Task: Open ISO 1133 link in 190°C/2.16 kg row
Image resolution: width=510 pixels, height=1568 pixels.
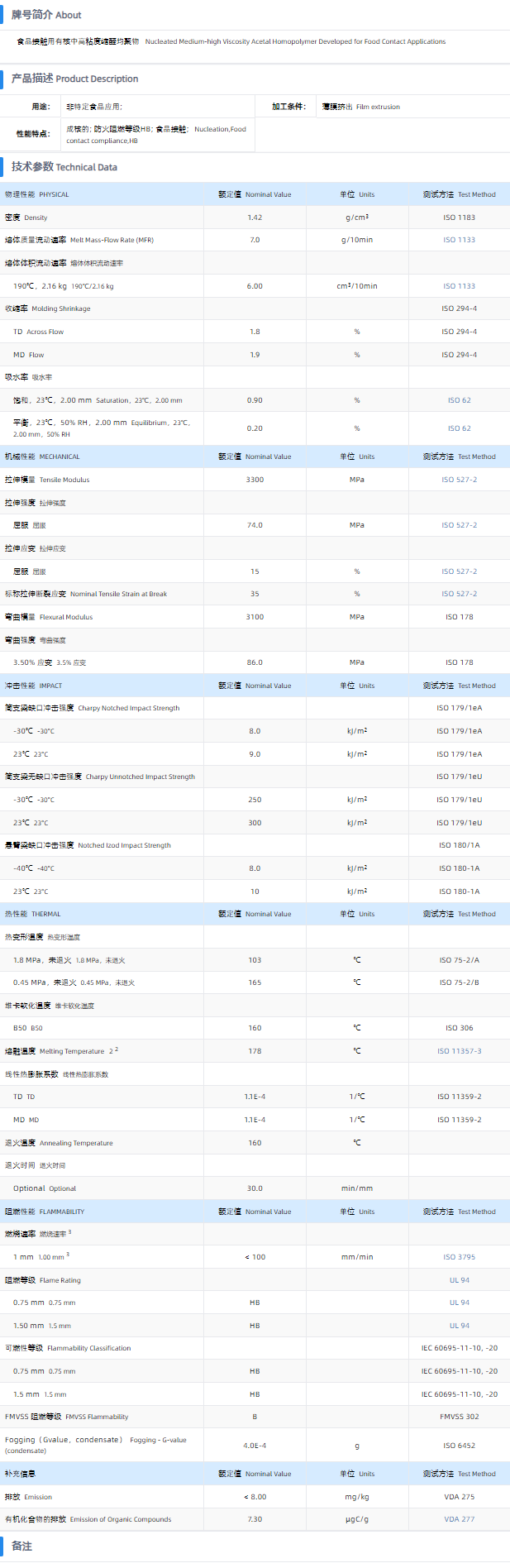Action: tap(459, 286)
